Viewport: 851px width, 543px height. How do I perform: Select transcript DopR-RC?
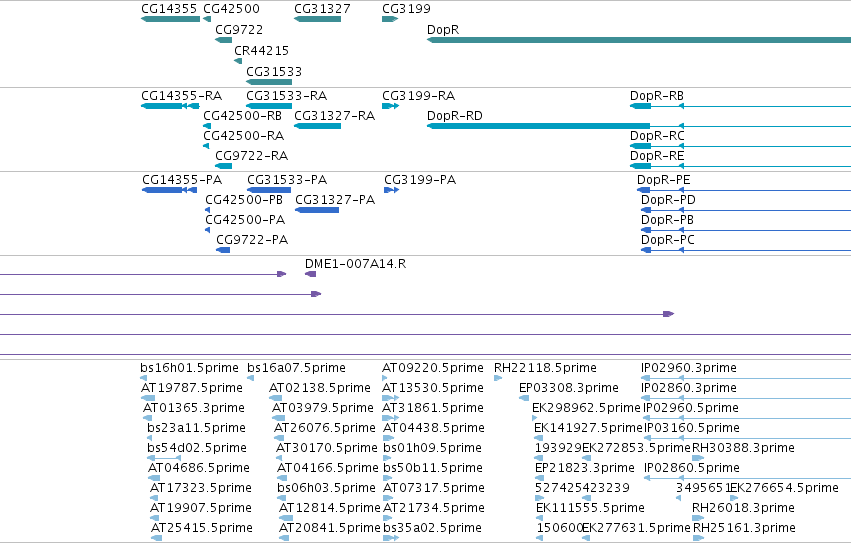(740, 146)
